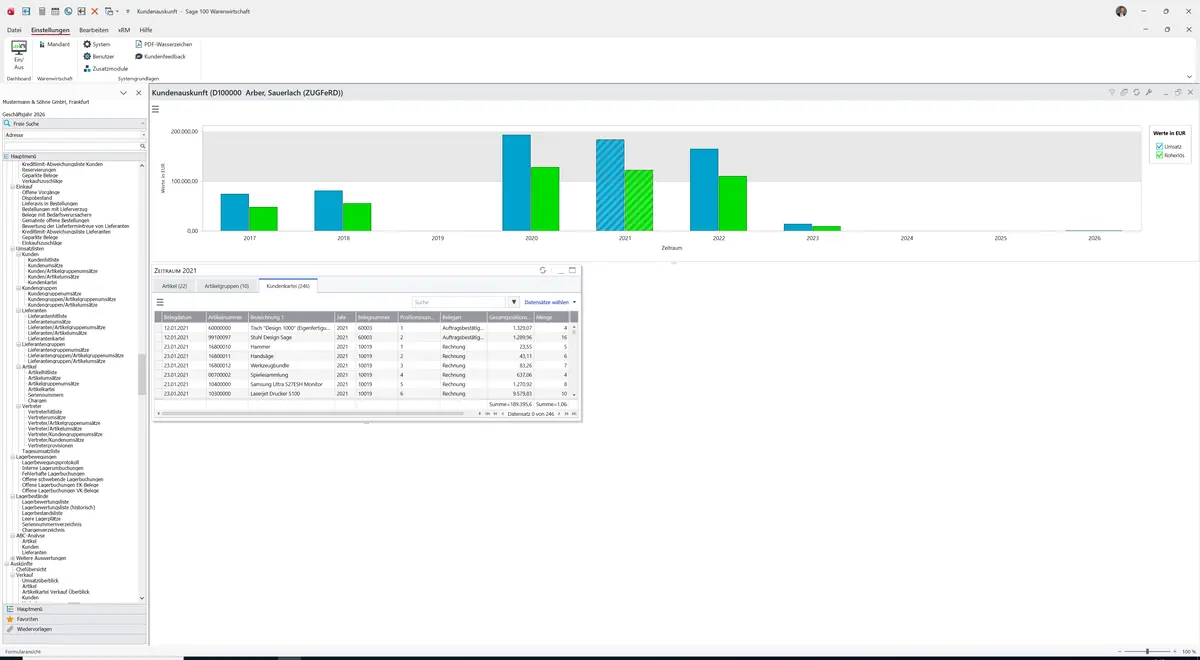Collapse the Umsatzlisten tree node
The image size is (1200, 660).
[x=12, y=248]
